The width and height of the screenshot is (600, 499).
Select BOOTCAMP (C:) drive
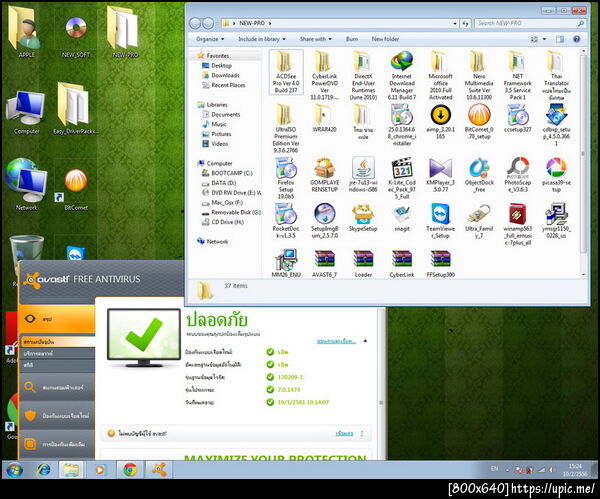(x=227, y=173)
